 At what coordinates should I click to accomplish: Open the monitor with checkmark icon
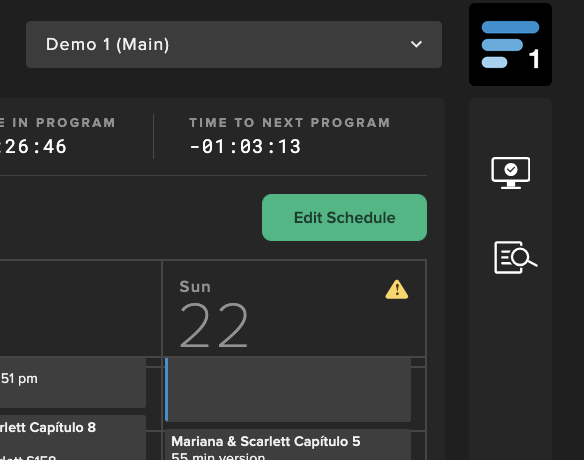511,173
